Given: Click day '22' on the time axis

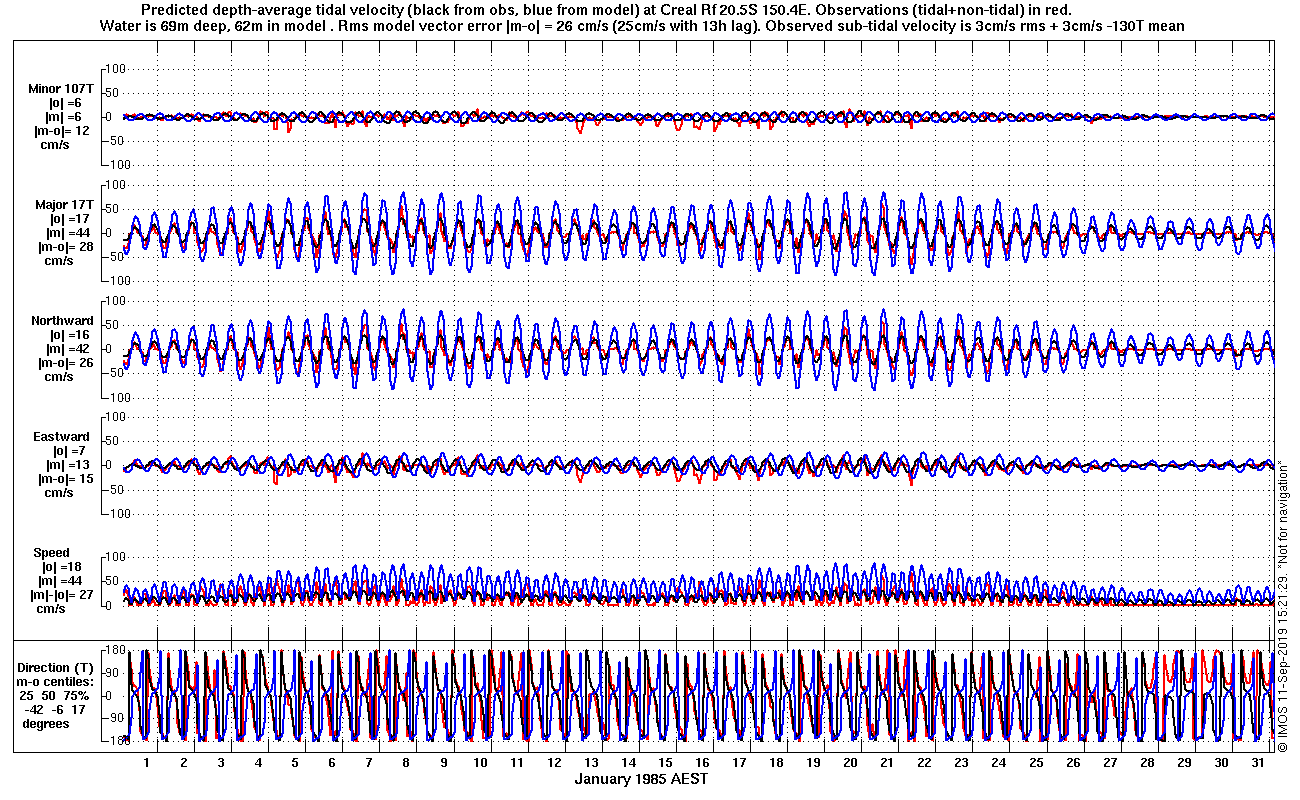Looking at the screenshot, I should click(x=924, y=762).
